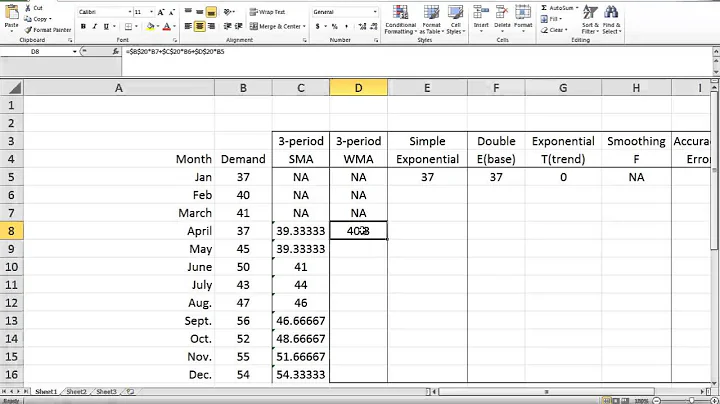Apply comma style format
The width and height of the screenshot is (720, 404).
(x=346, y=27)
